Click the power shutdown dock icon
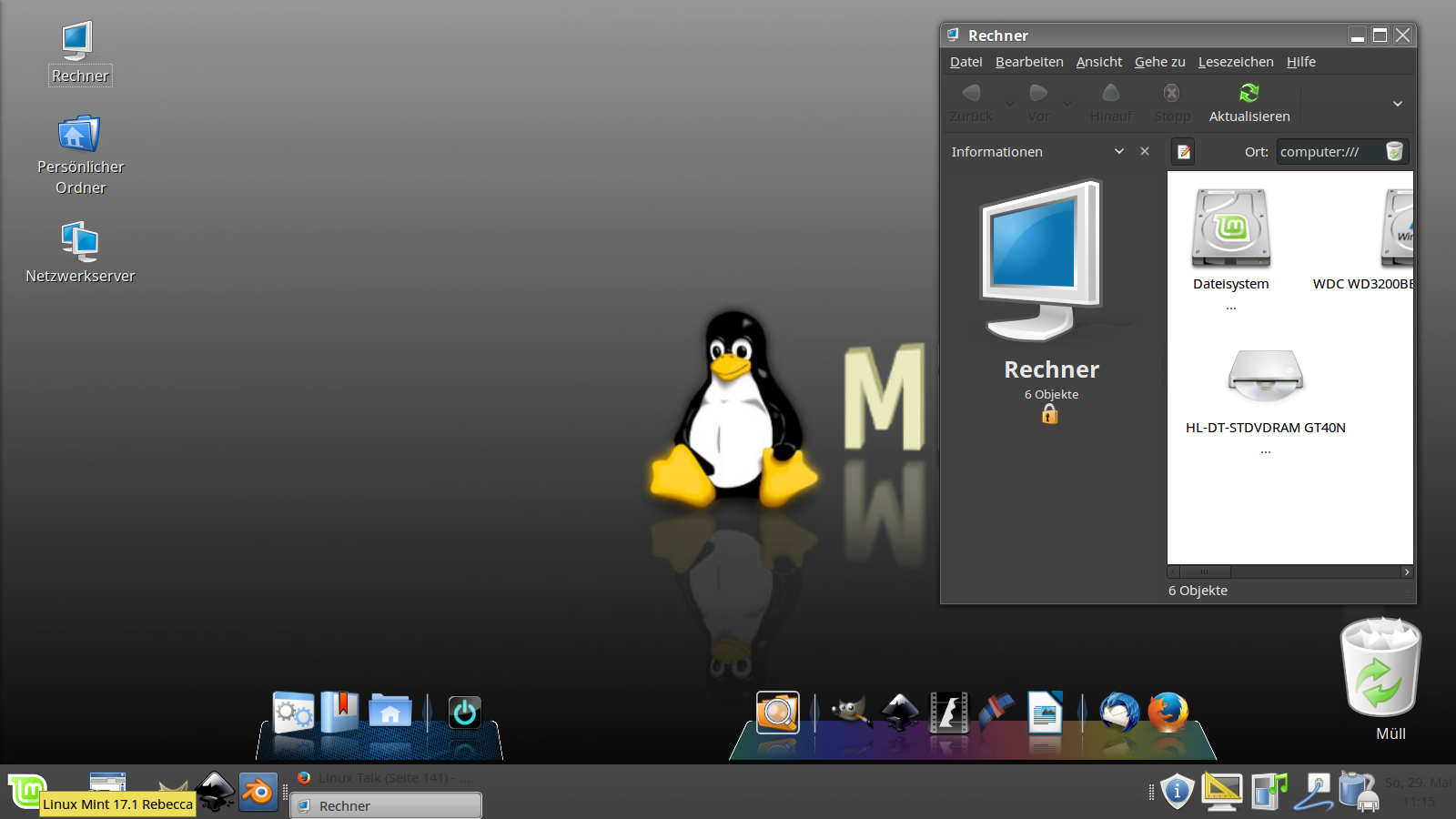Screen dimensions: 1456x819 click(464, 713)
